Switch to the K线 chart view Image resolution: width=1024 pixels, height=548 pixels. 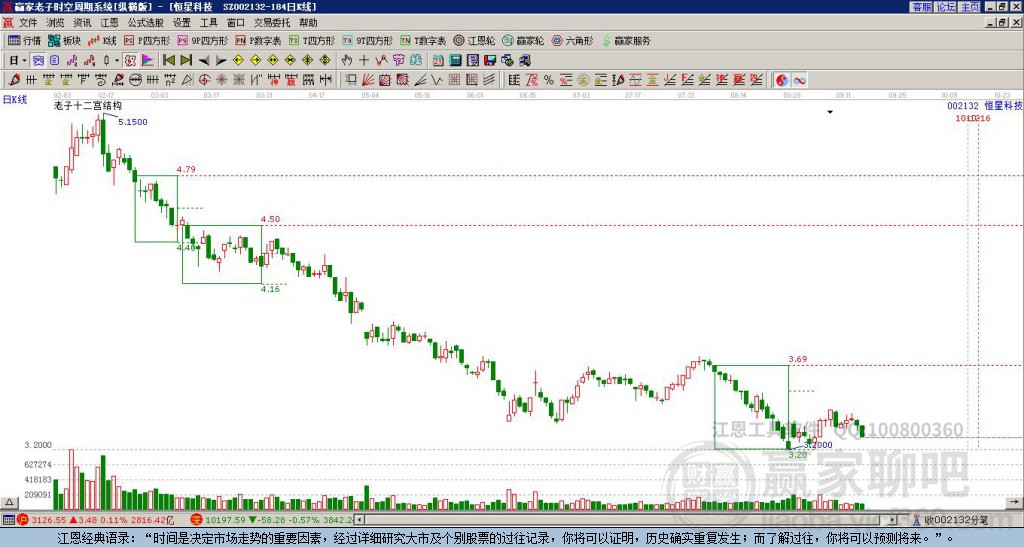[103, 40]
